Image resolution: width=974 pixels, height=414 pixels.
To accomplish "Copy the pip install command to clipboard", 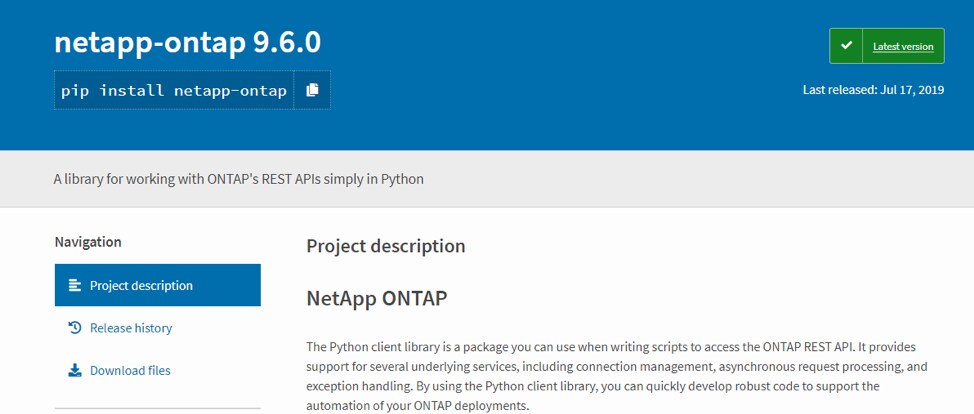I will click(312, 90).
